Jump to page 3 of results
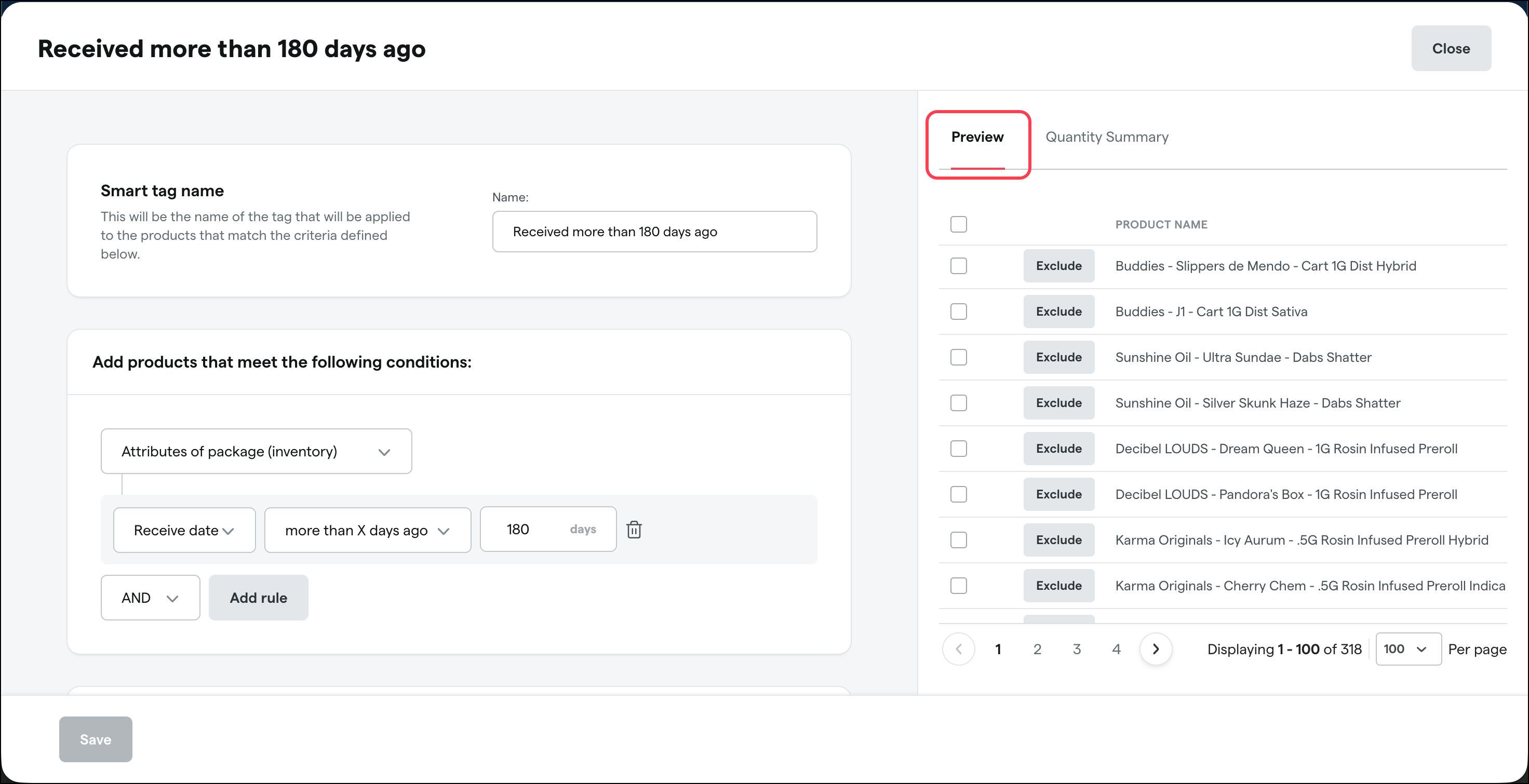 pyautogui.click(x=1076, y=650)
